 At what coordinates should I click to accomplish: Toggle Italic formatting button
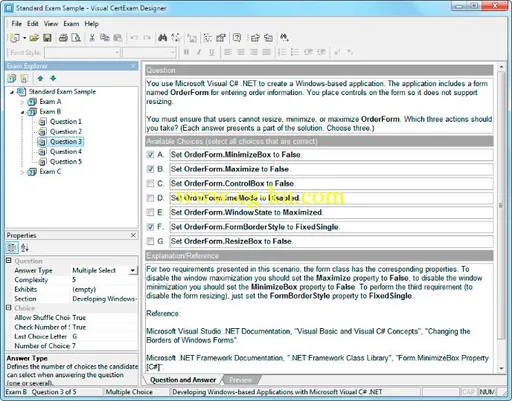tap(199, 52)
